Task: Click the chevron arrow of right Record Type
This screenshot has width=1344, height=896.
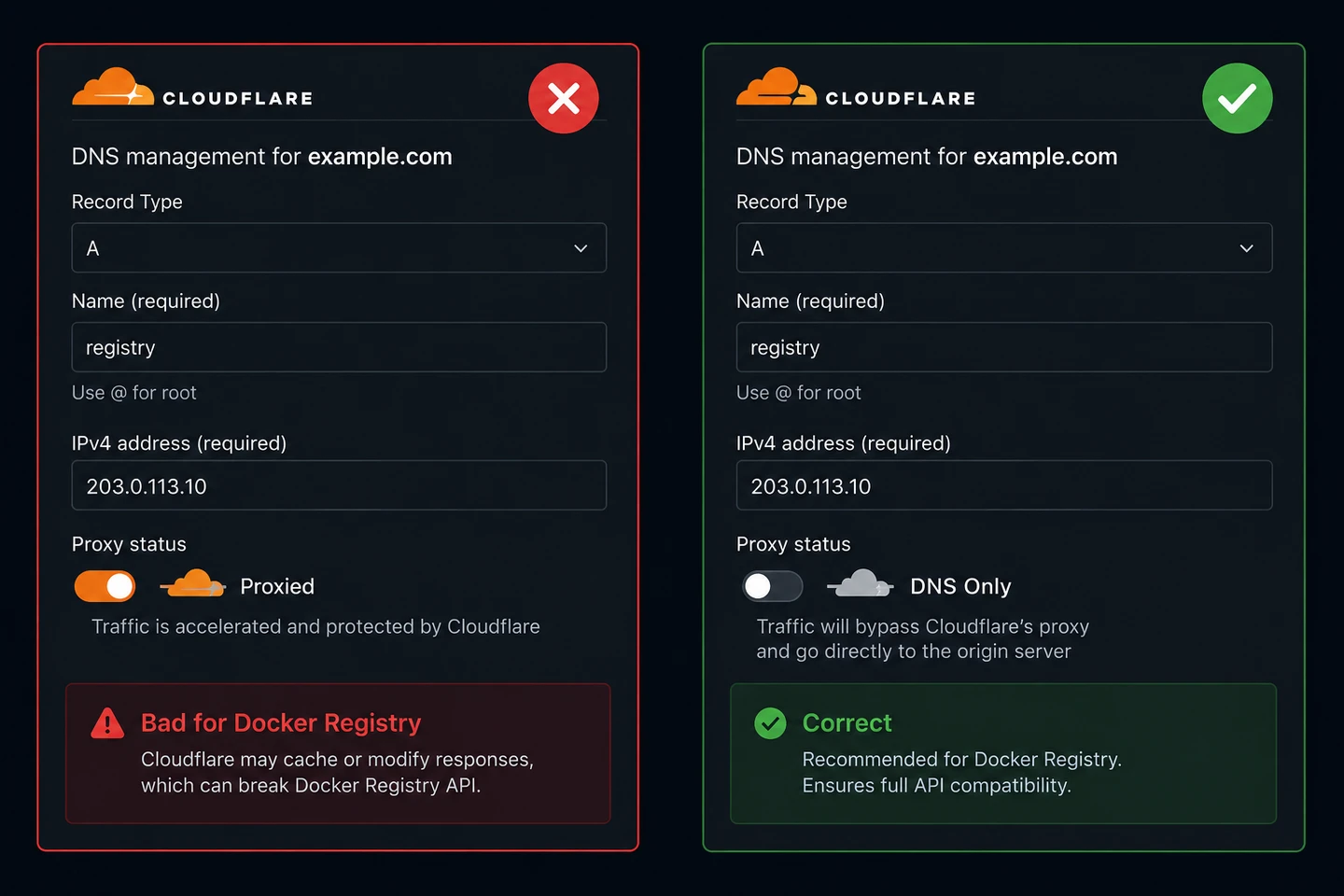Action: point(1247,248)
